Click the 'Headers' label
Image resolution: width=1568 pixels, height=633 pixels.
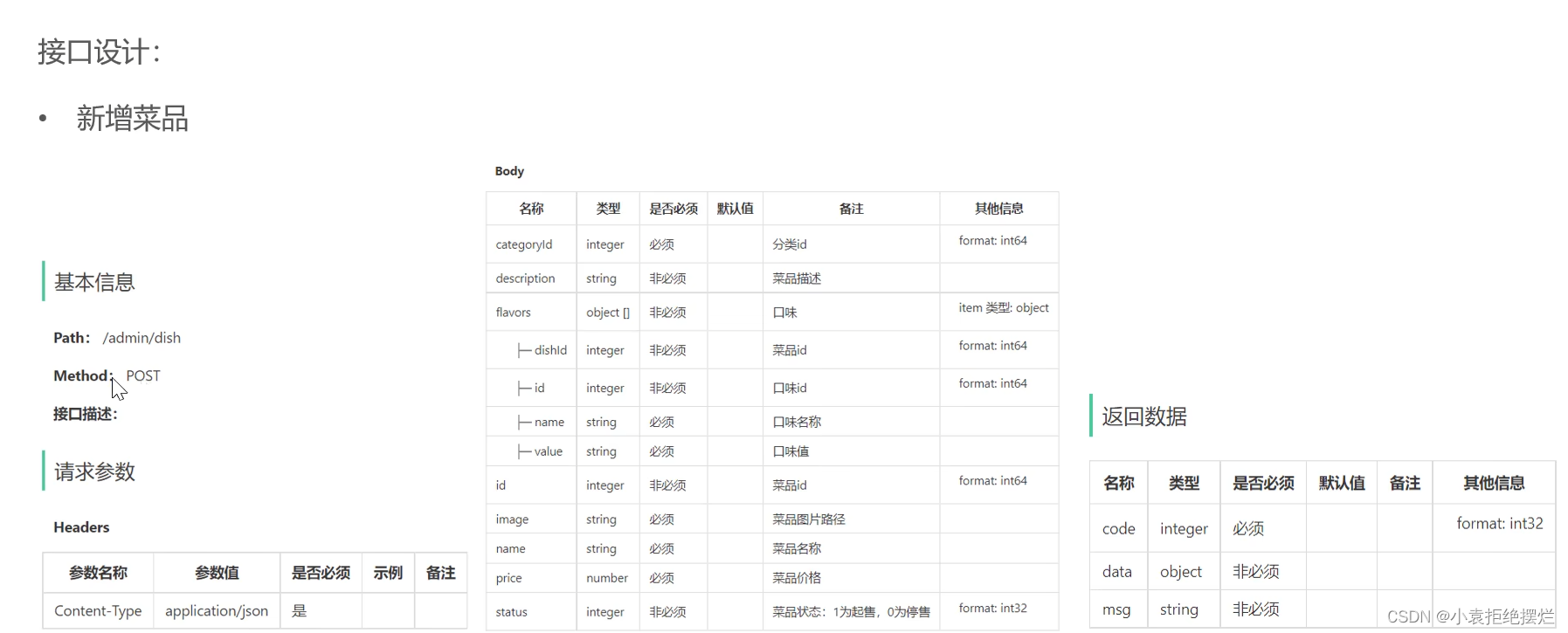(x=81, y=527)
